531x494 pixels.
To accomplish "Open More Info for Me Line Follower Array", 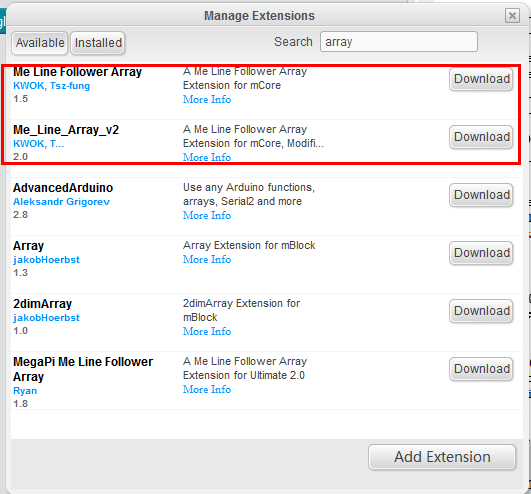I will 207,99.
